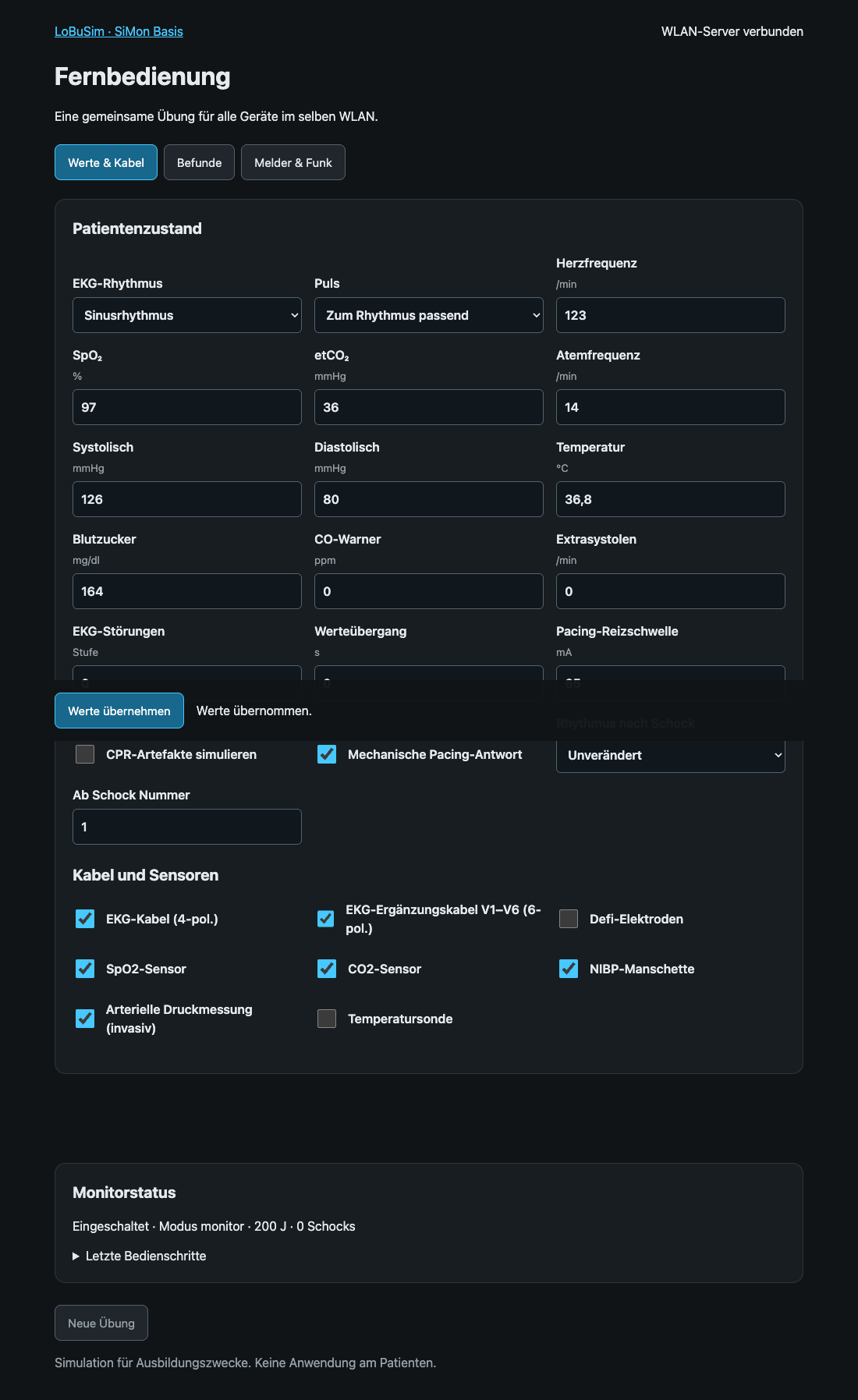
Task: Open the EKG-Rhythmus dropdown
Action: pyautogui.click(x=187, y=315)
